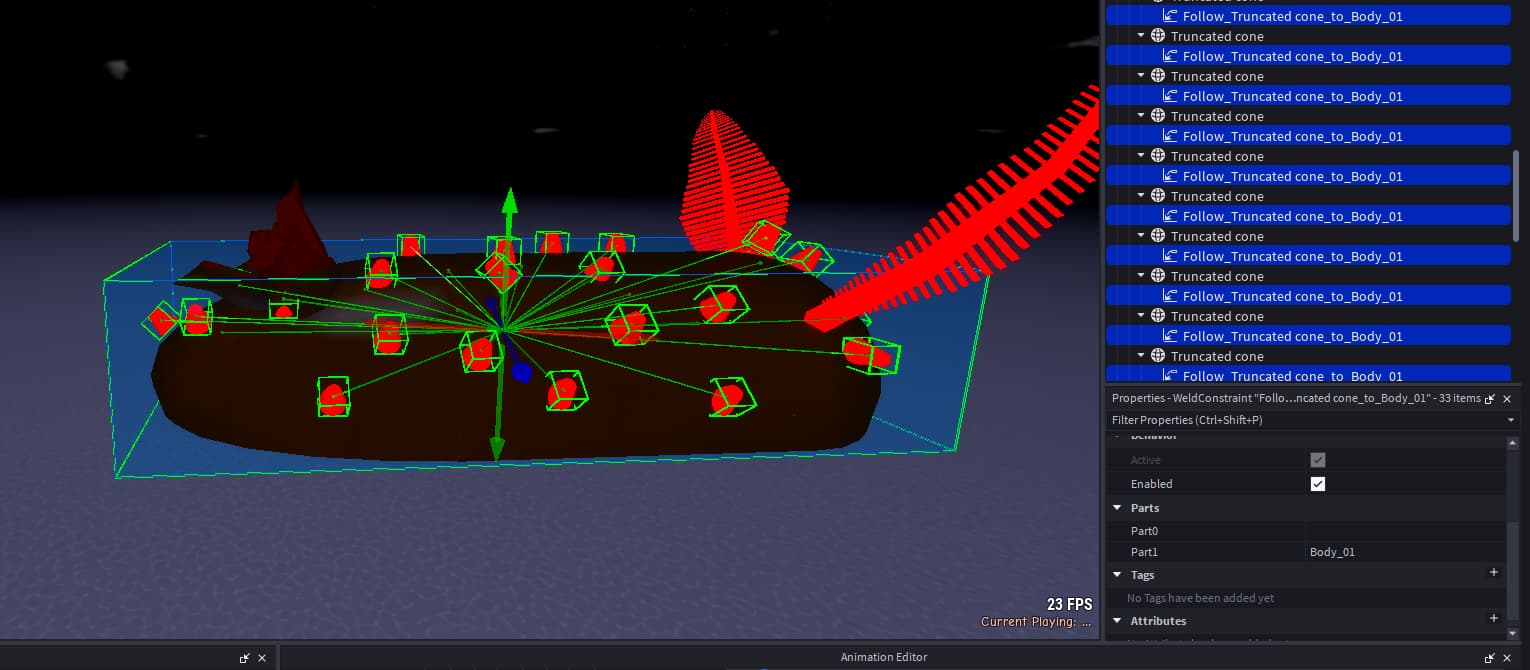Click the Properties panel title text
This screenshot has height=670, width=1530.
pyautogui.click(x=1296, y=398)
